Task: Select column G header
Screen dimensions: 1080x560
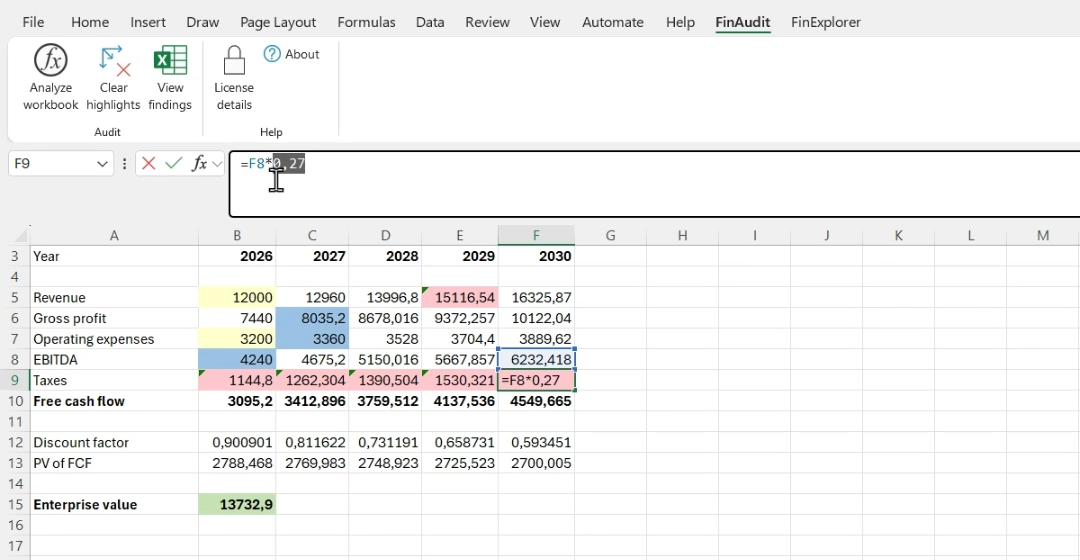Action: point(610,236)
